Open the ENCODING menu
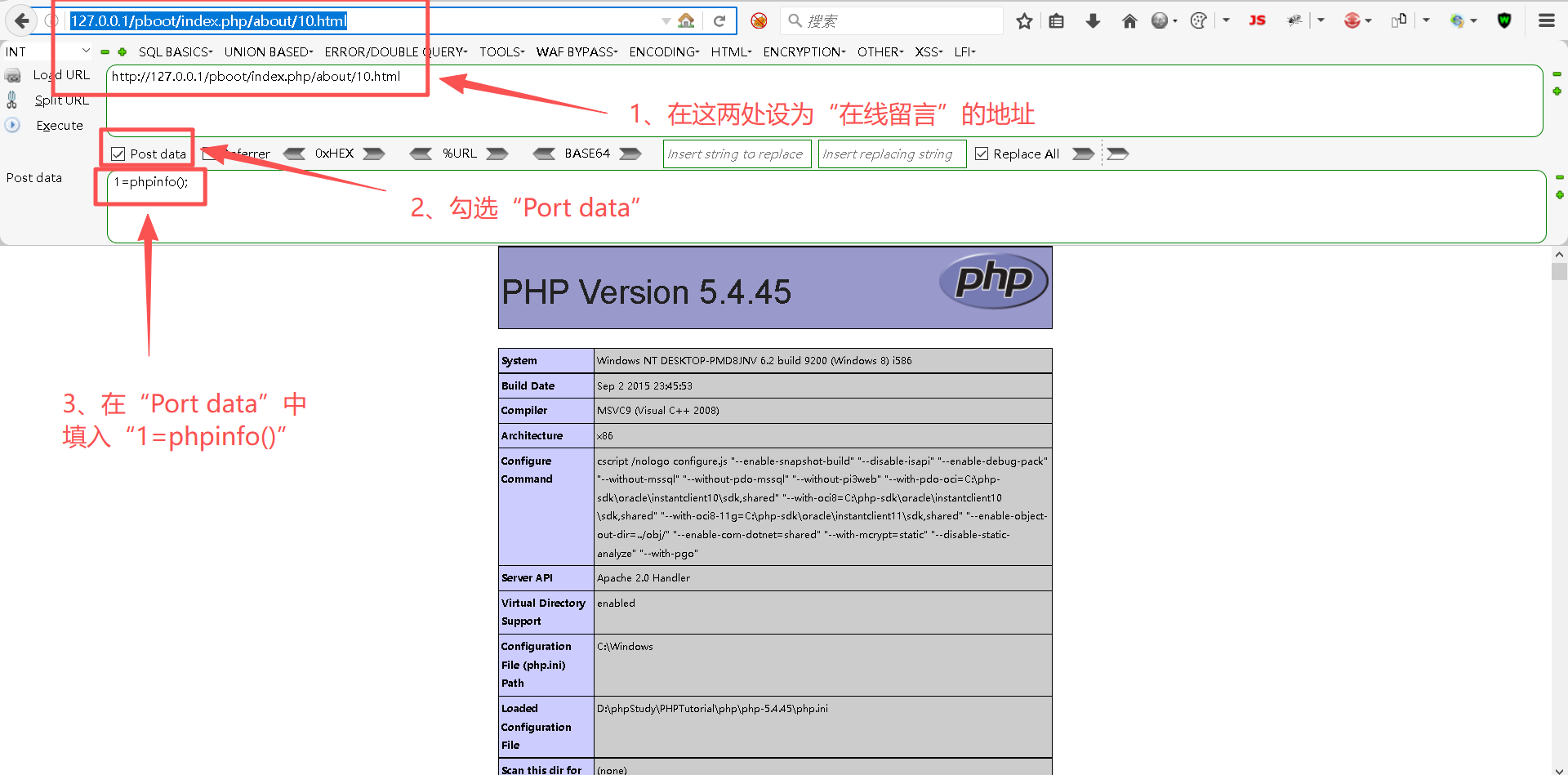Viewport: 1568px width, 775px height. point(664,52)
